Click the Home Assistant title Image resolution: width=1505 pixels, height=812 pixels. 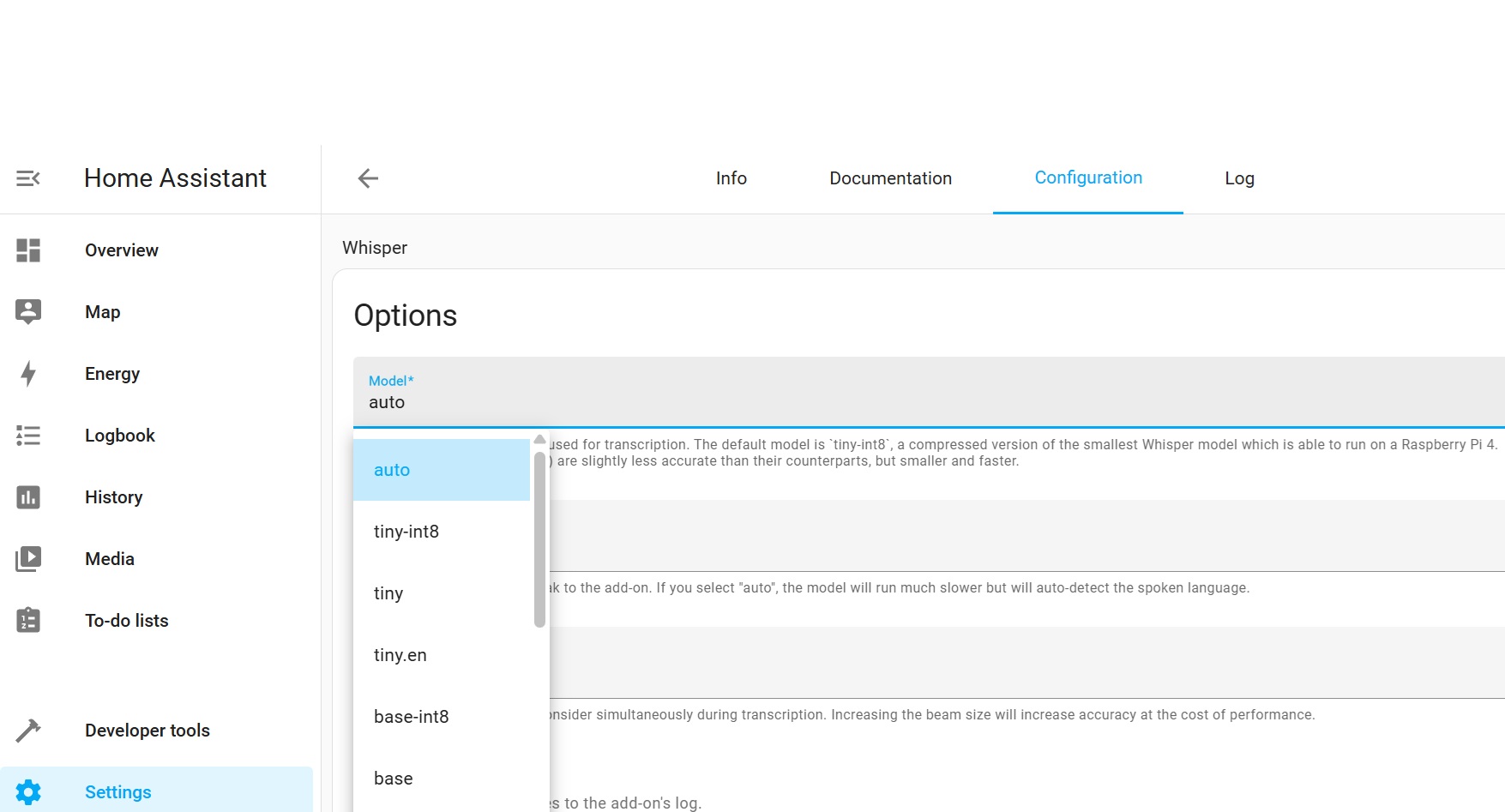pos(175,178)
